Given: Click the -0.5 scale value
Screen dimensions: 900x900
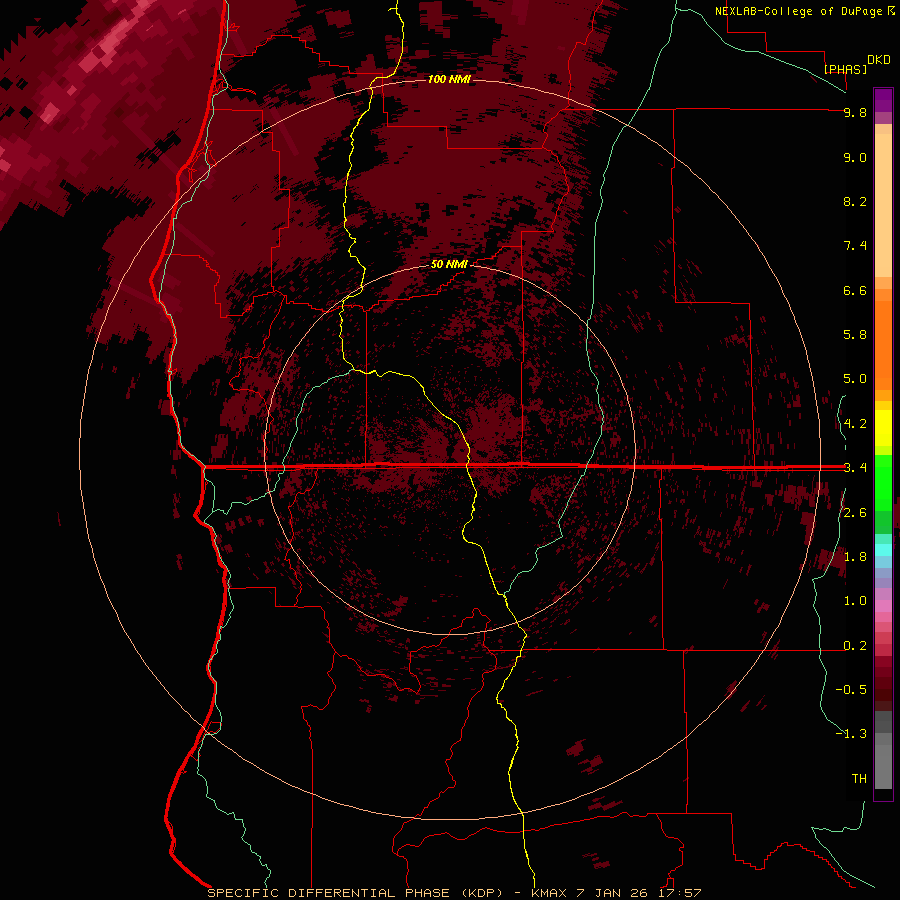Looking at the screenshot, I should pyautogui.click(x=851, y=690).
